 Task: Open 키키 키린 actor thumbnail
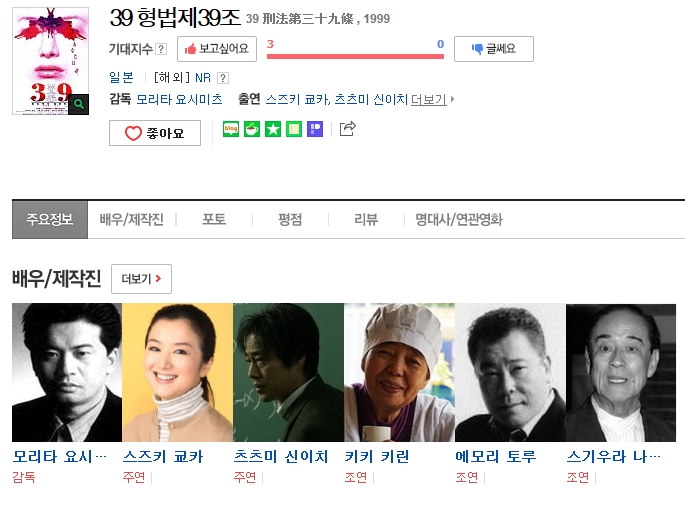(x=399, y=372)
